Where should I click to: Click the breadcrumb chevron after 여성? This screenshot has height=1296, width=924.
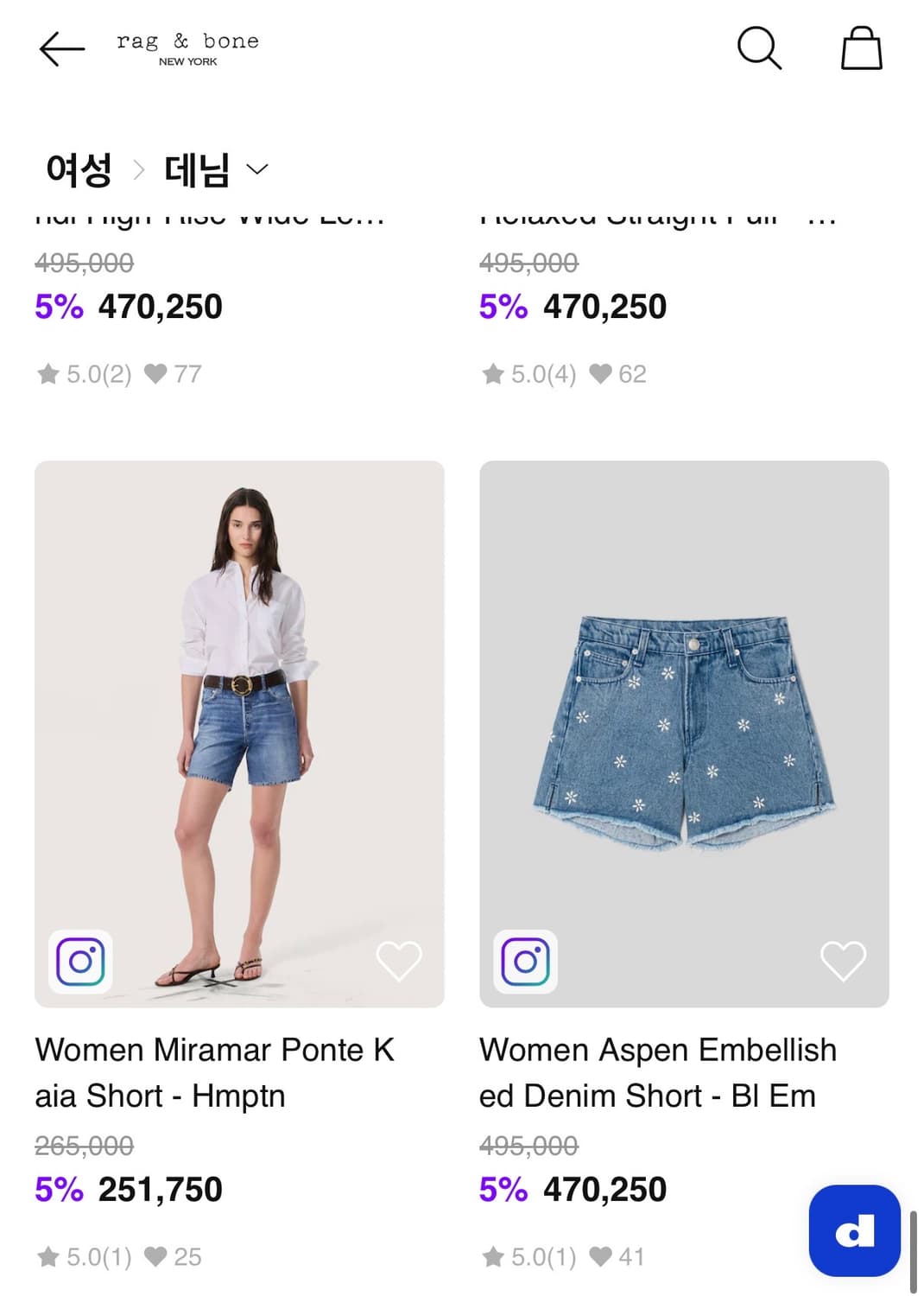pyautogui.click(x=138, y=169)
